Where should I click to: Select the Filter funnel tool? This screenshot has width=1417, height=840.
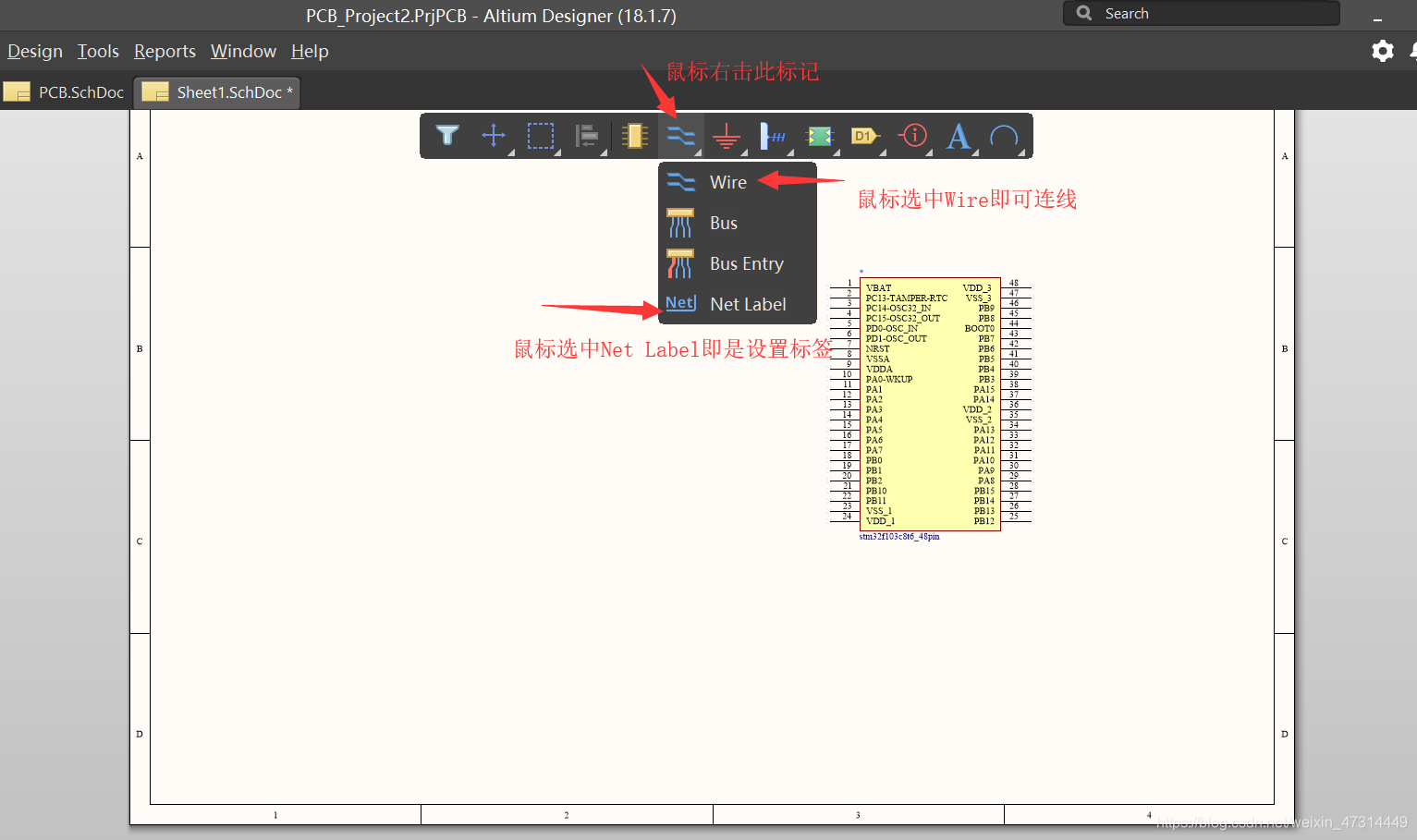447,136
